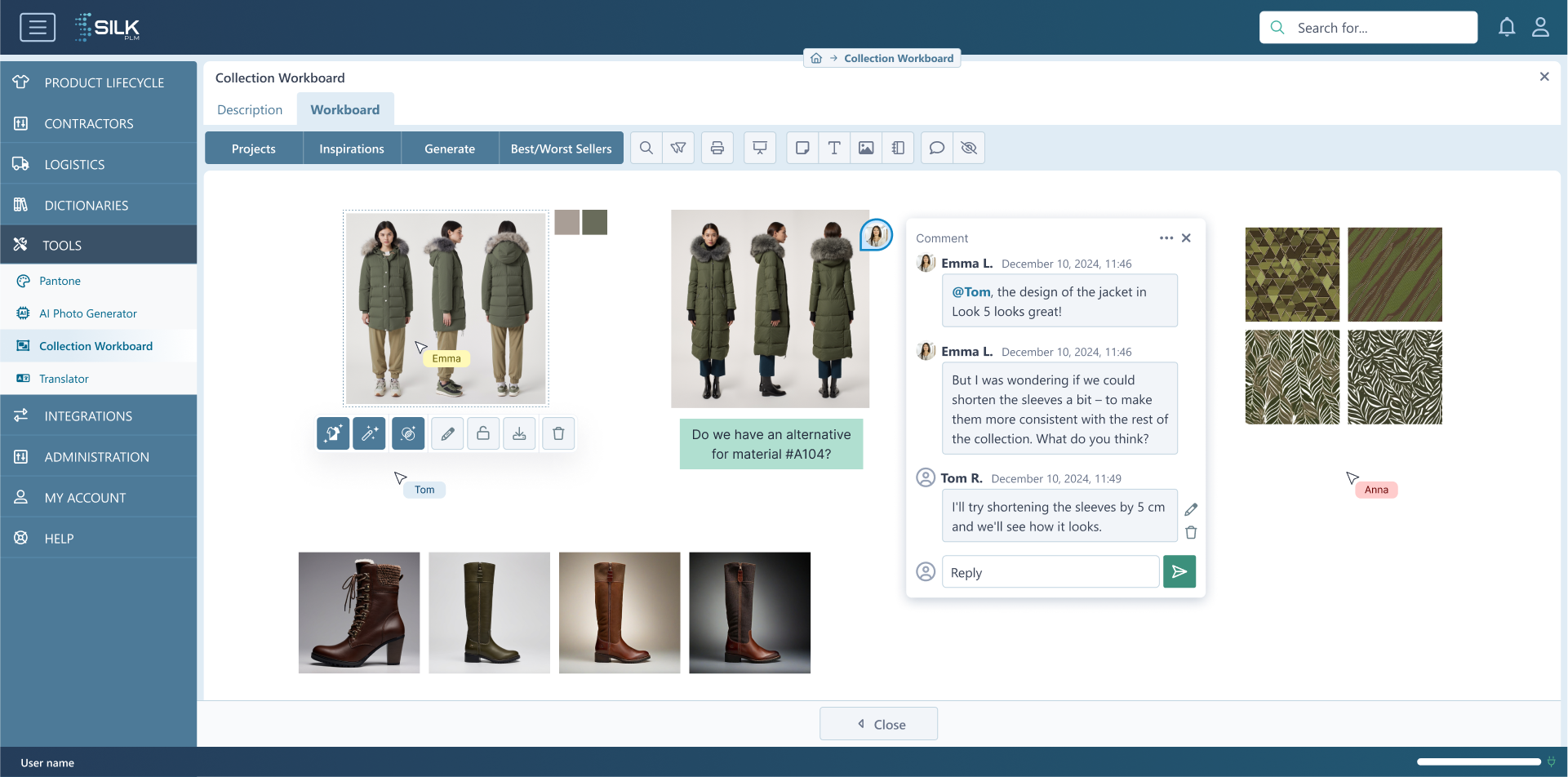Toggle the lock icon under jacket image
The width and height of the screenshot is (1568, 777).
483,433
